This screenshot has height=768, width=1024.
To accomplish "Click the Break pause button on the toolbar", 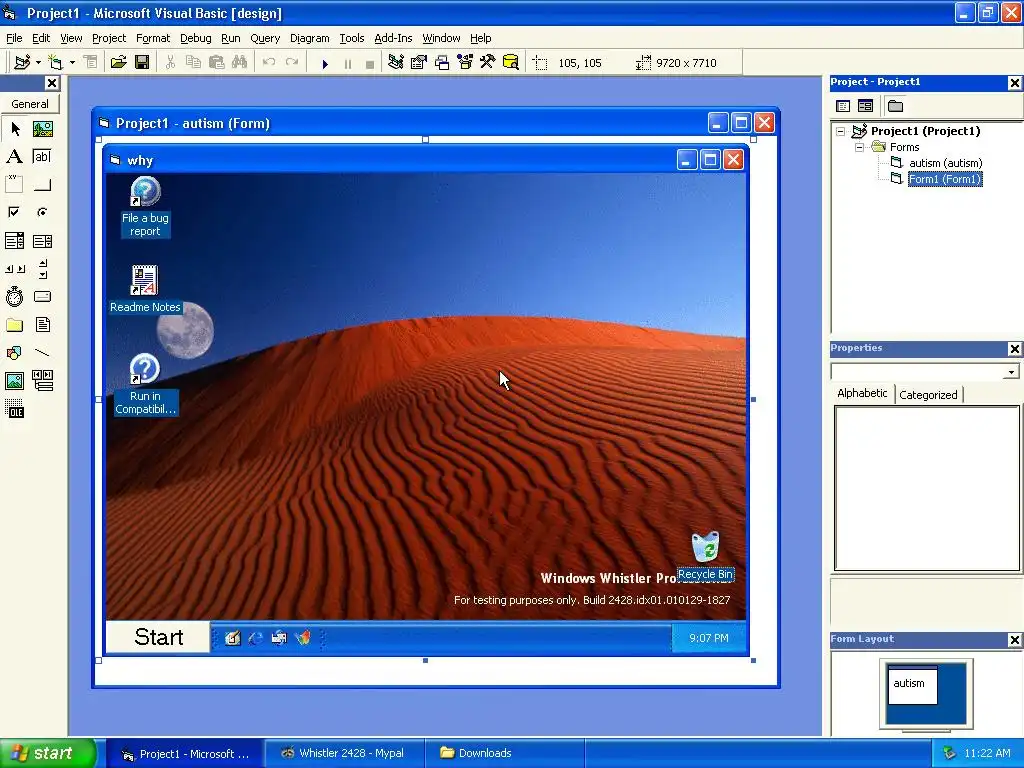I will point(347,63).
